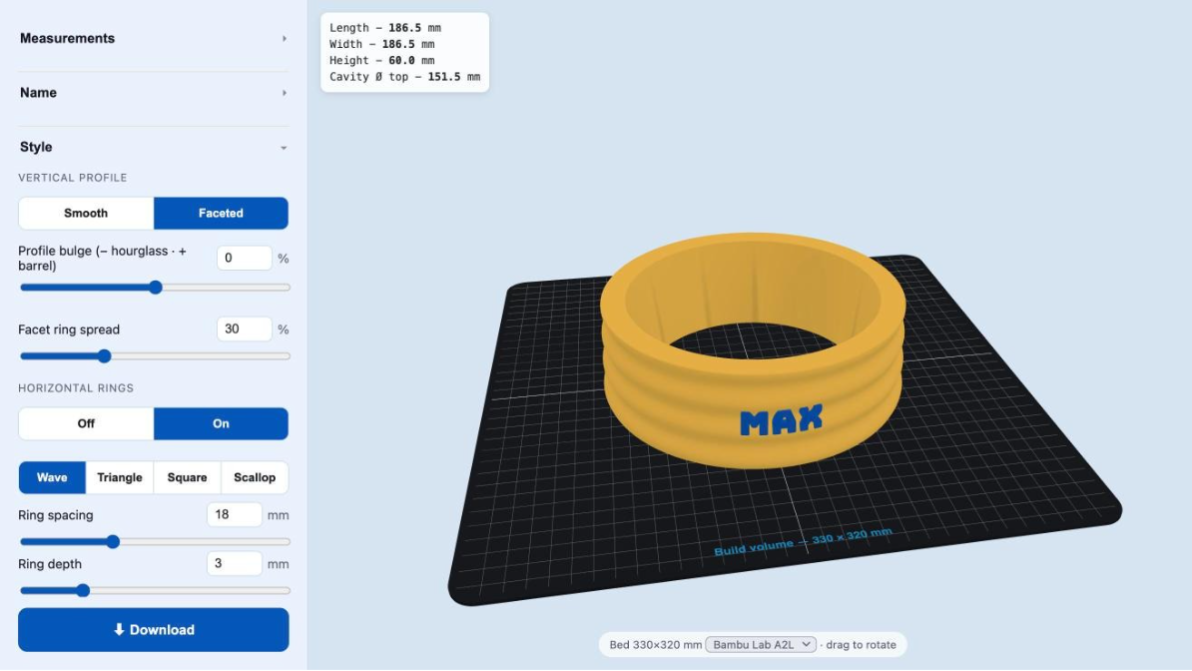Turn horizontal rings On
Viewport: 1192px width, 671px height.
click(x=221, y=424)
